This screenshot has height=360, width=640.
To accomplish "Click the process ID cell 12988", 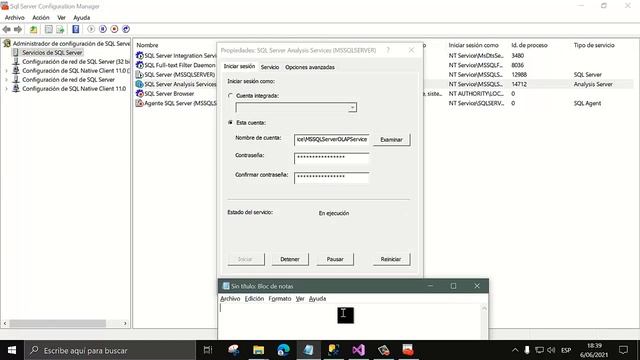I will tap(519, 75).
